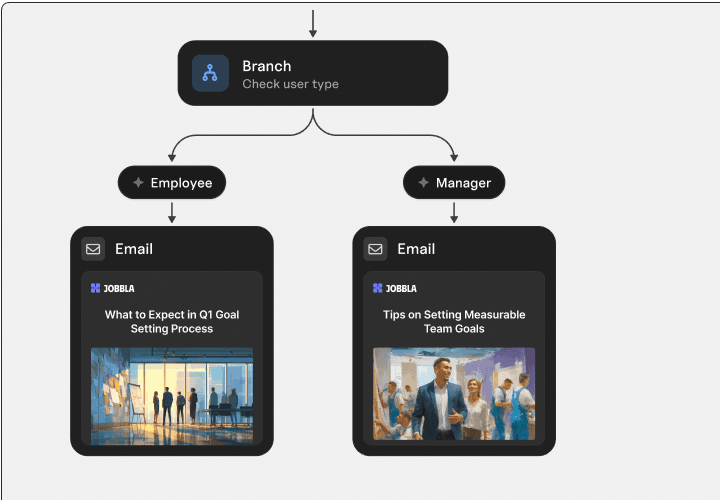This screenshot has width=720, height=500.
Task: Click the Branch node's blue flow icon
Action: pos(210,73)
